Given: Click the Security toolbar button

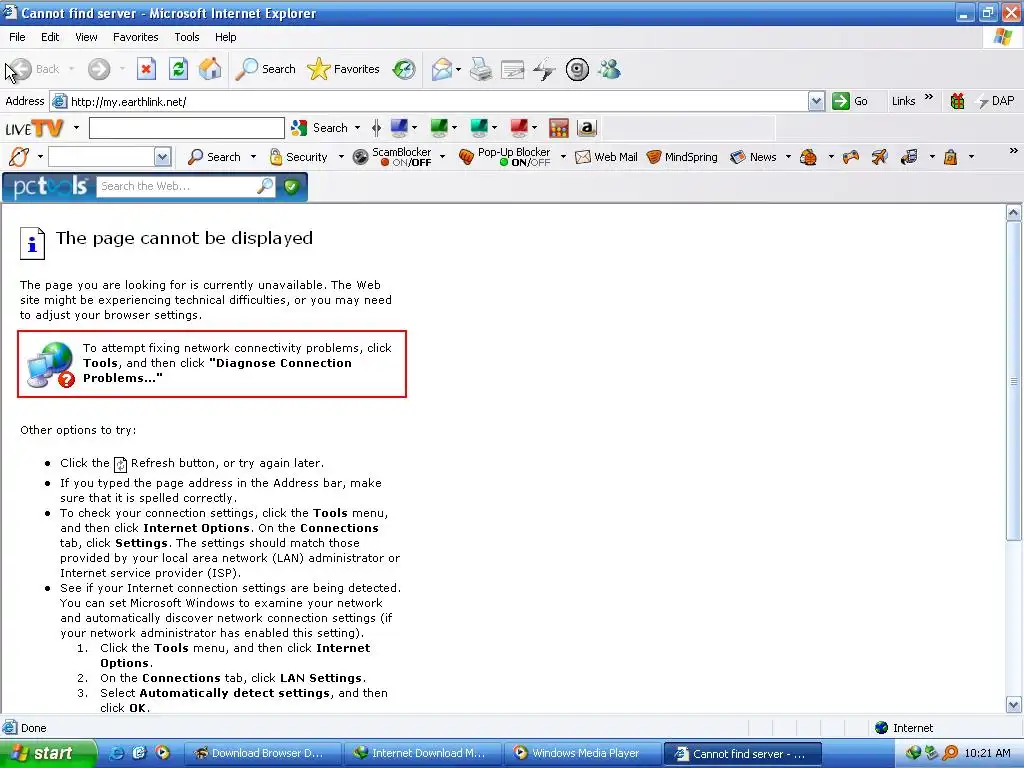Looking at the screenshot, I should 298,157.
